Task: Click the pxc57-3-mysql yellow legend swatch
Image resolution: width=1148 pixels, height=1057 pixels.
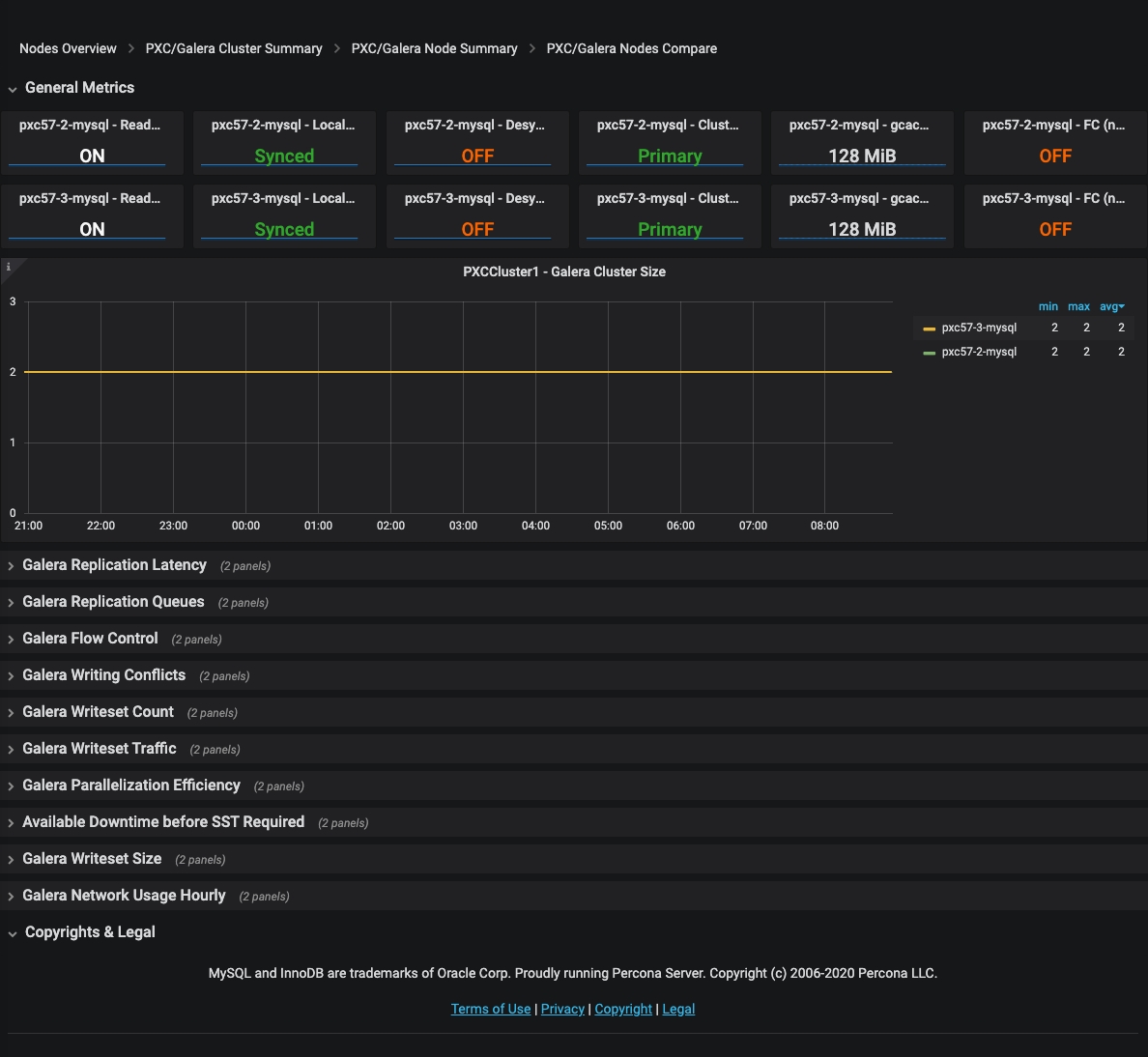Action: [x=929, y=329]
